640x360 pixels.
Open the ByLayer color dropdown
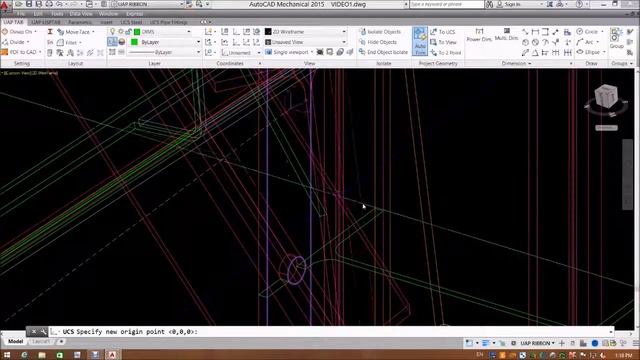198,42
